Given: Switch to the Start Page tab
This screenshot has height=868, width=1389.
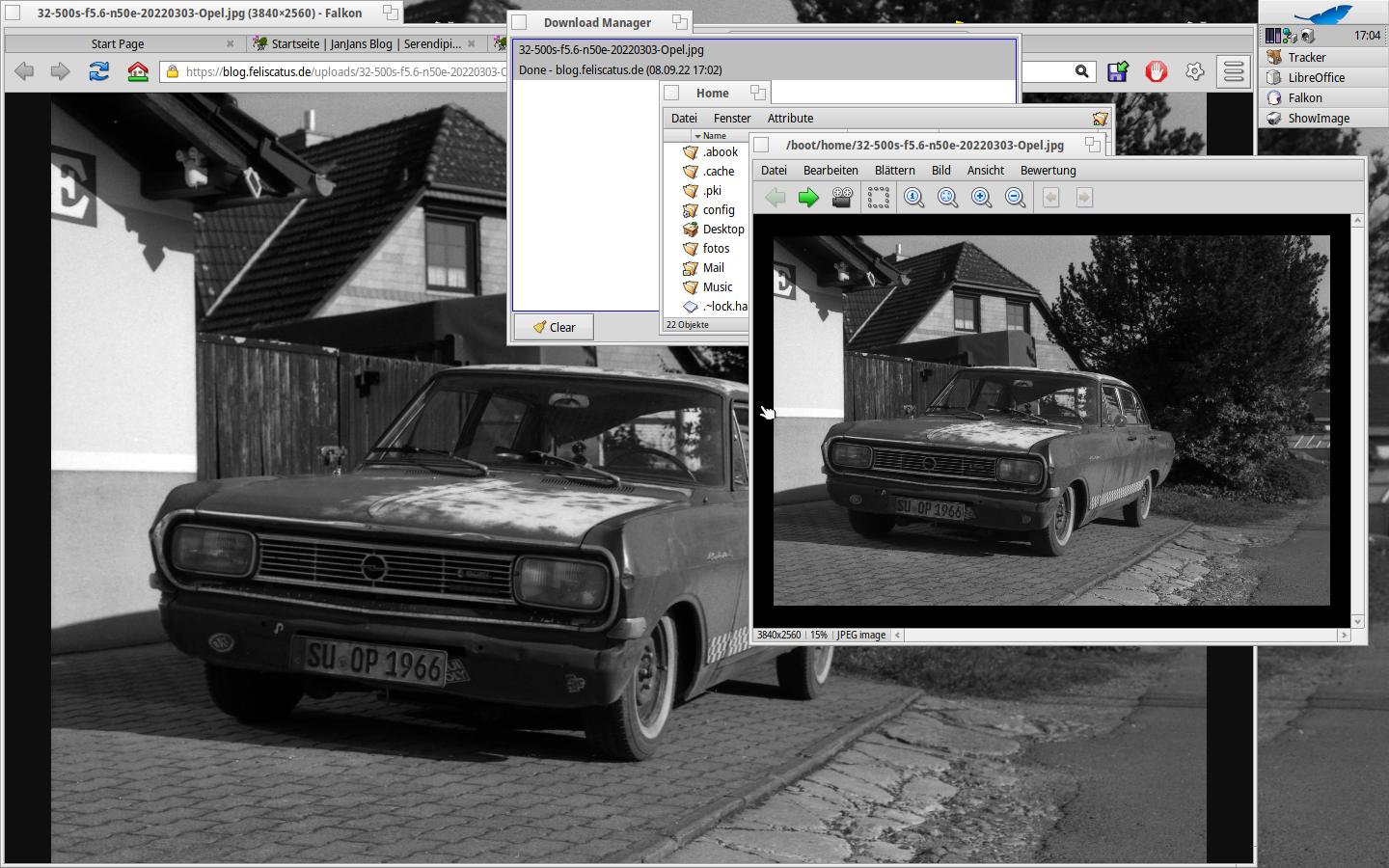Looking at the screenshot, I should [118, 43].
